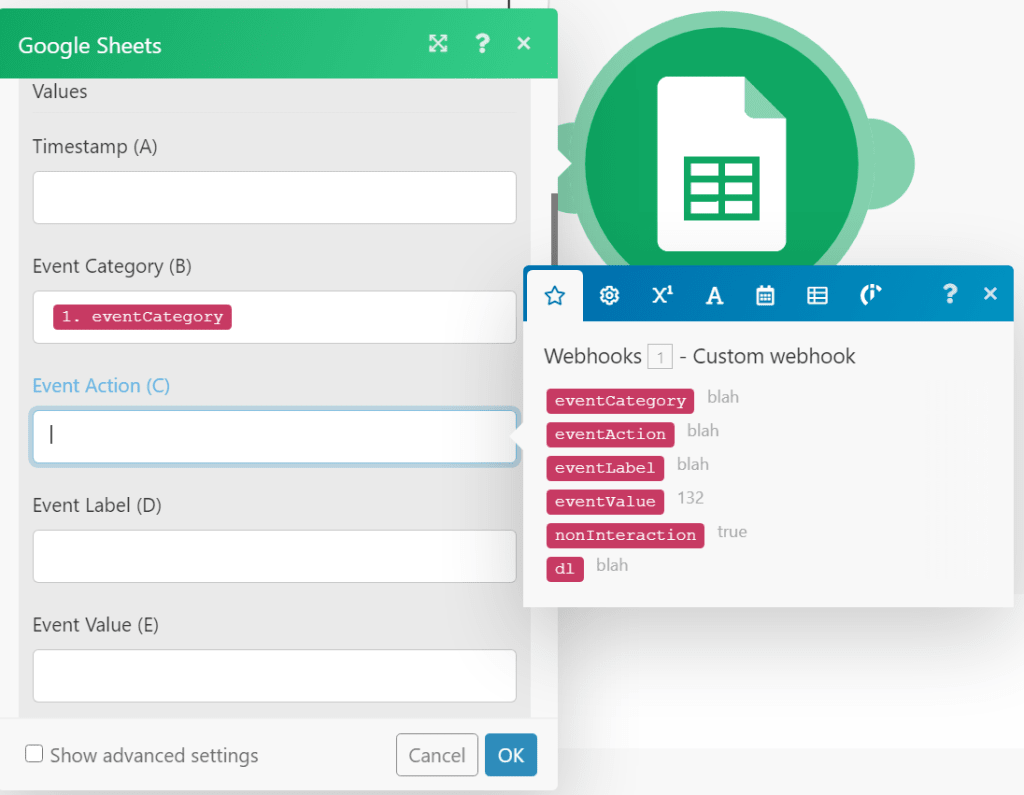
Task: Insert the dl webhook variable
Action: (565, 569)
